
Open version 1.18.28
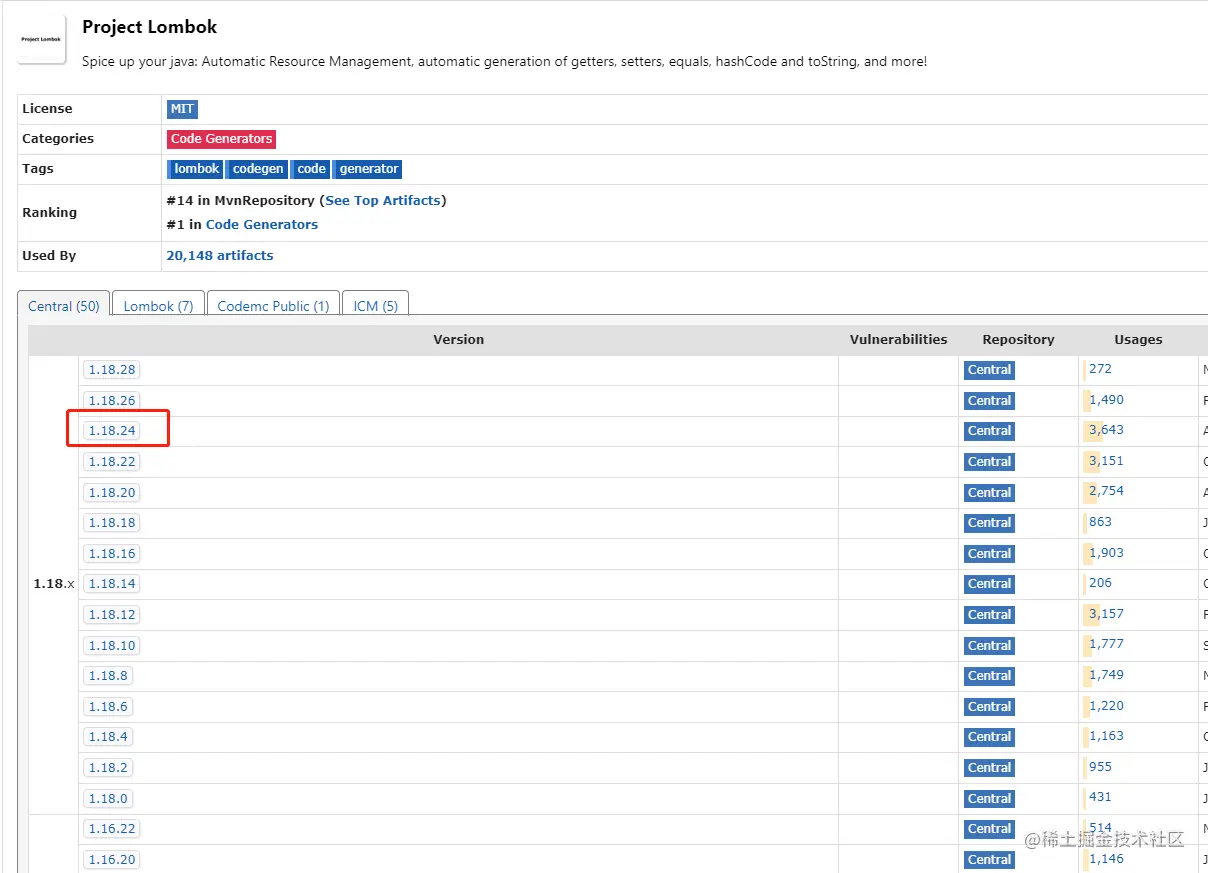pyautogui.click(x=112, y=370)
